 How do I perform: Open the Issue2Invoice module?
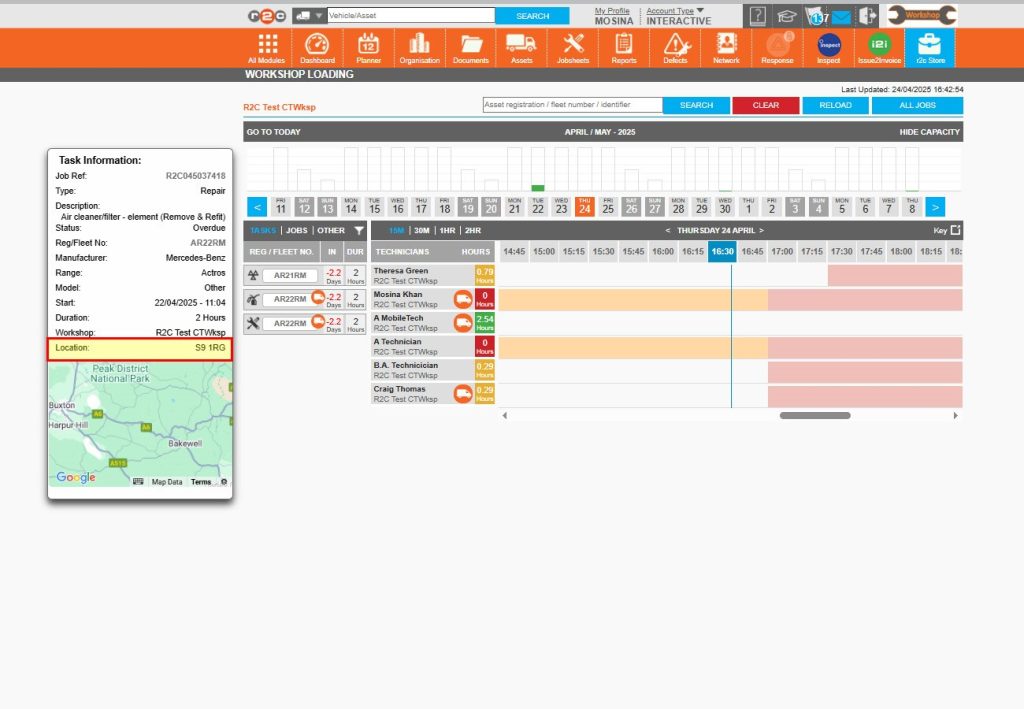click(x=879, y=47)
